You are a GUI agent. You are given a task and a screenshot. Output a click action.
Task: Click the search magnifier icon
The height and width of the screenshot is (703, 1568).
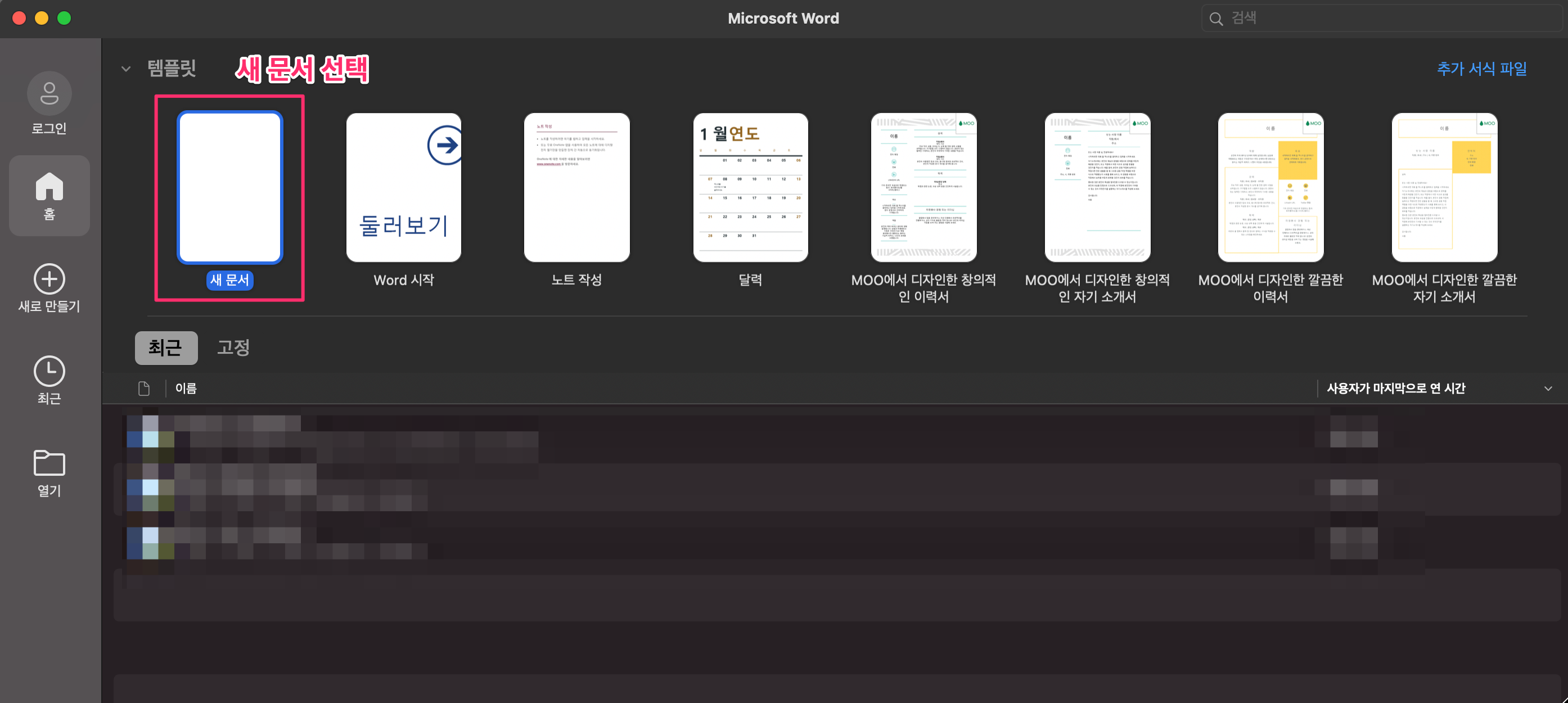pos(1215,18)
